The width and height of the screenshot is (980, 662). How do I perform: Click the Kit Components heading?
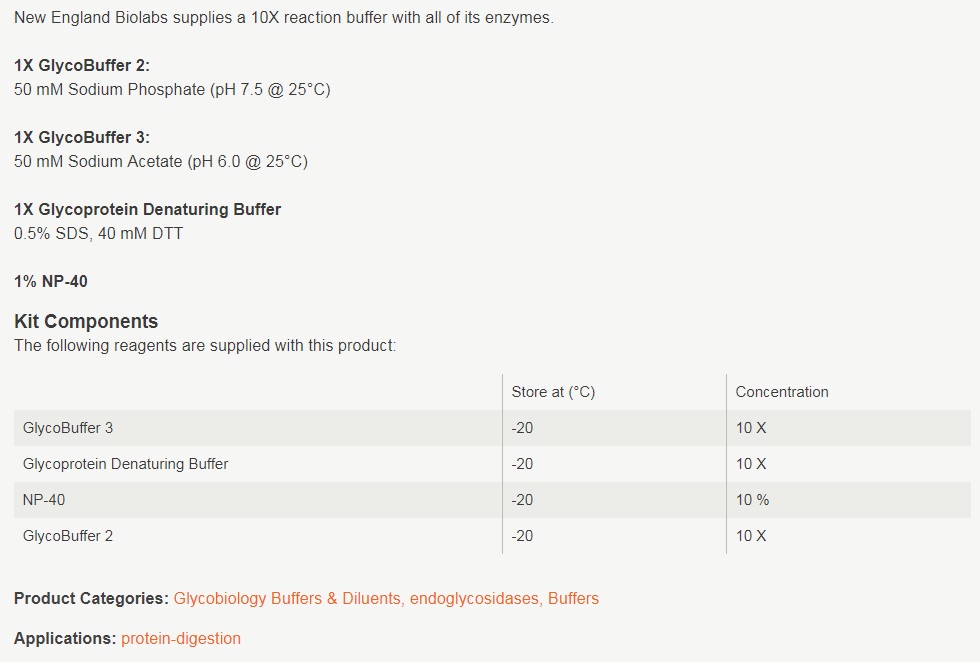coord(86,321)
